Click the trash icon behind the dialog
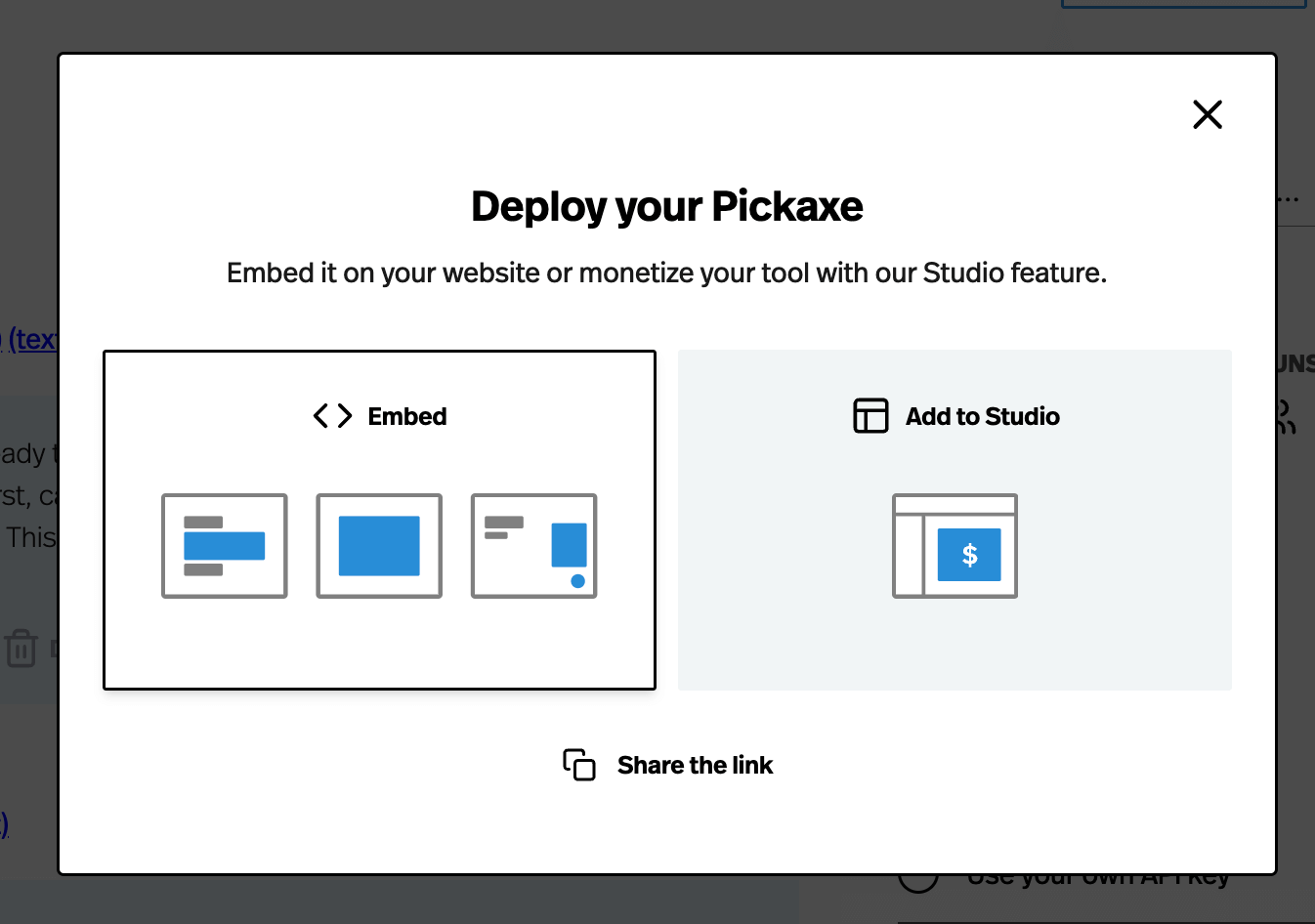1315x924 pixels. point(21,648)
